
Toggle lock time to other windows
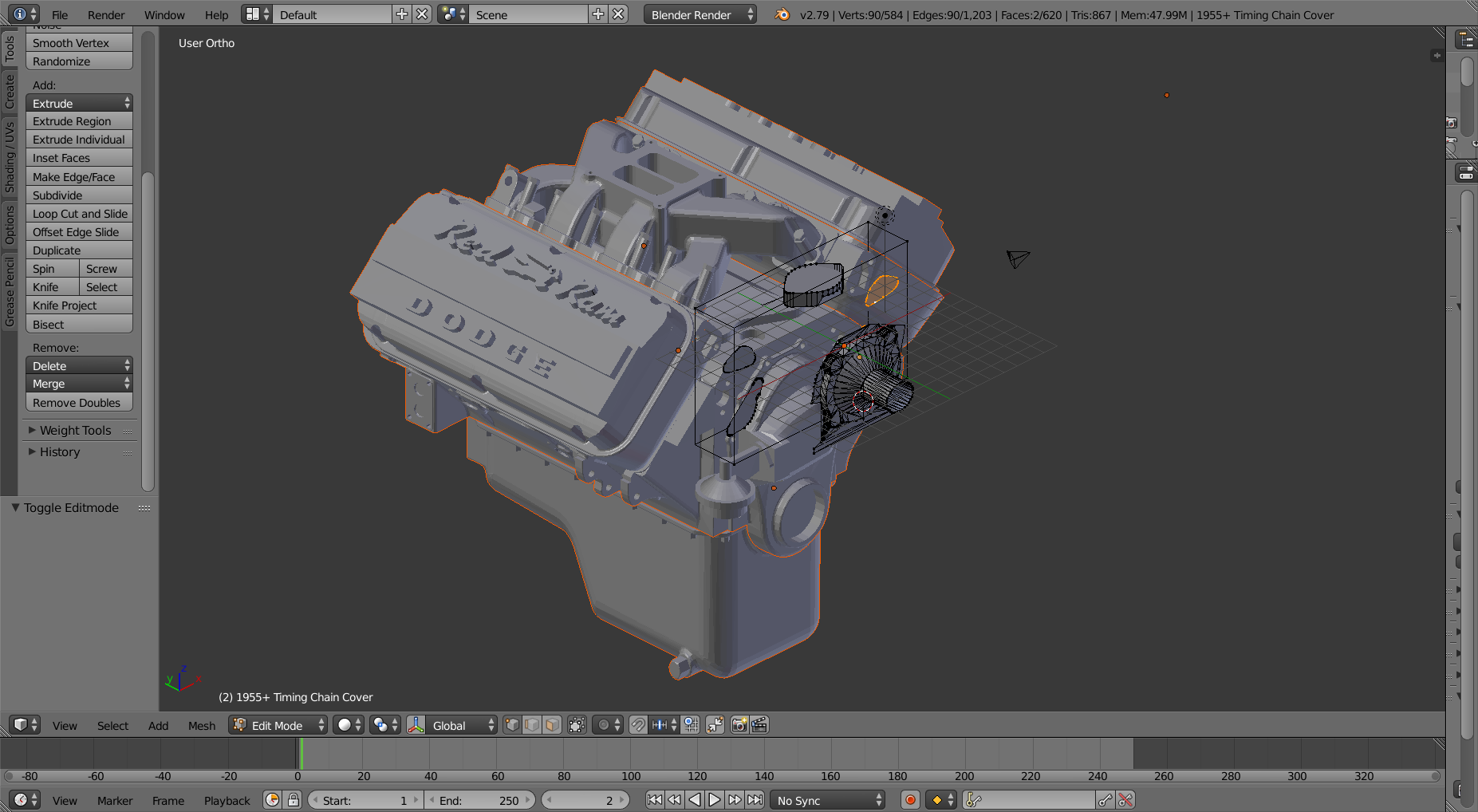click(x=294, y=800)
